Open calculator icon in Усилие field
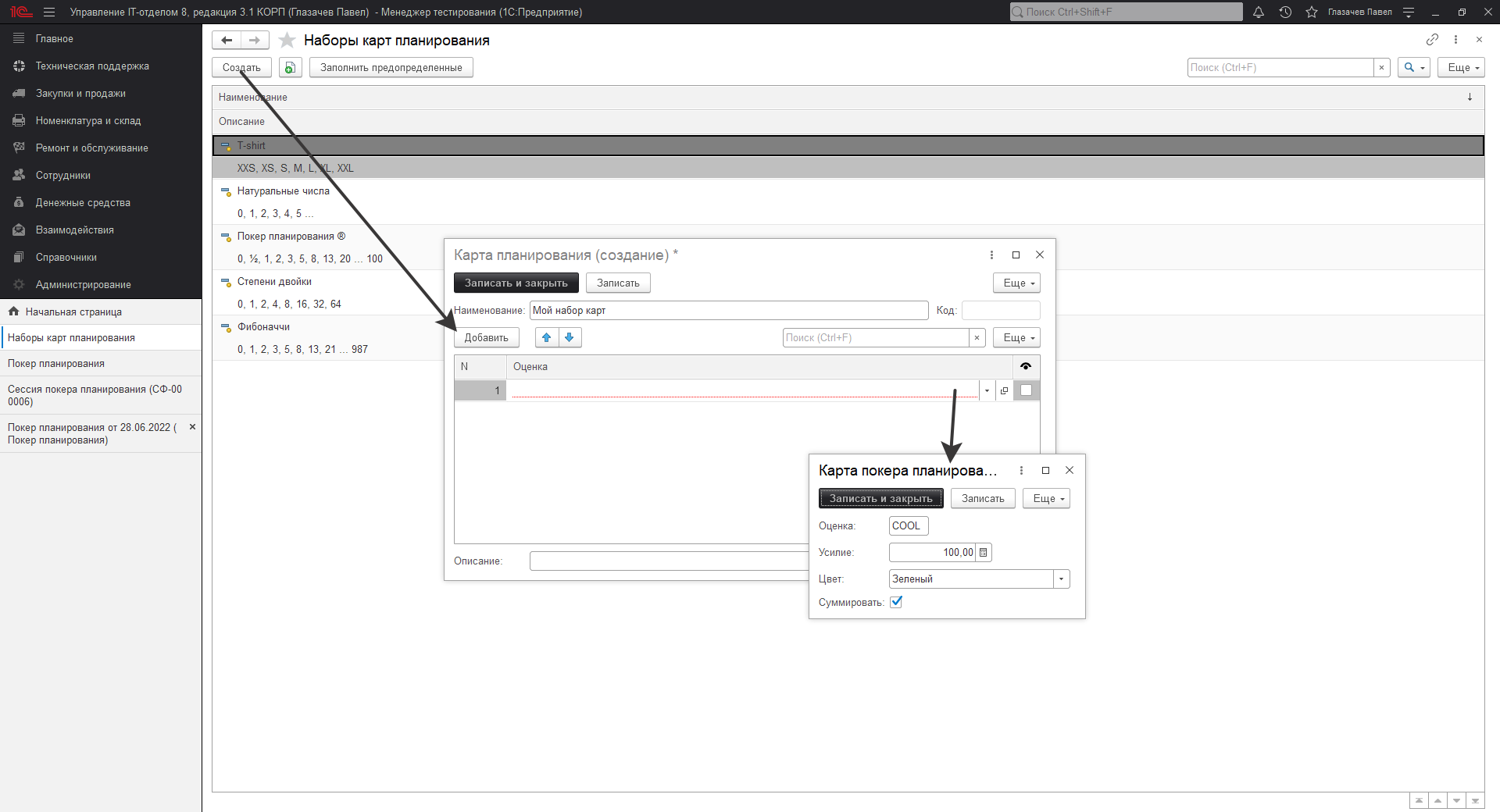The width and height of the screenshot is (1500, 812). click(x=984, y=553)
